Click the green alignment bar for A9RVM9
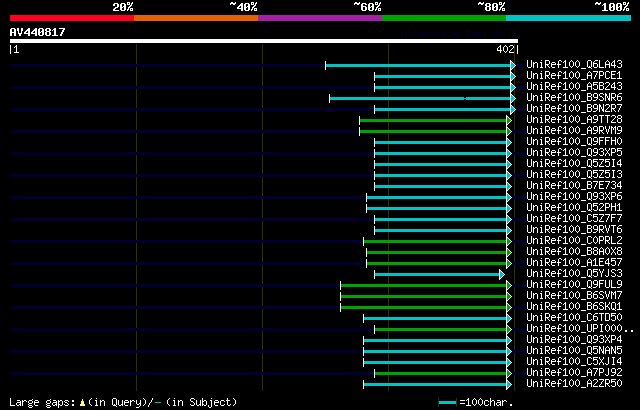The height and width of the screenshot is (410, 640). (x=436, y=131)
